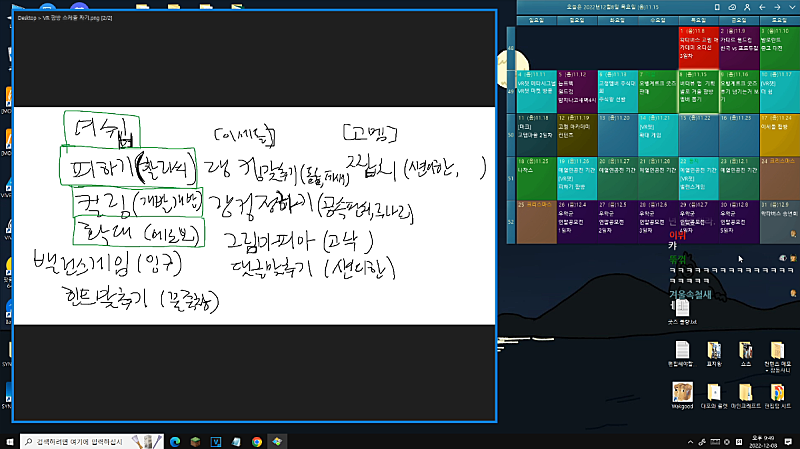Select the red day 1 cell in calendar
800x449 pixels.
(698, 48)
